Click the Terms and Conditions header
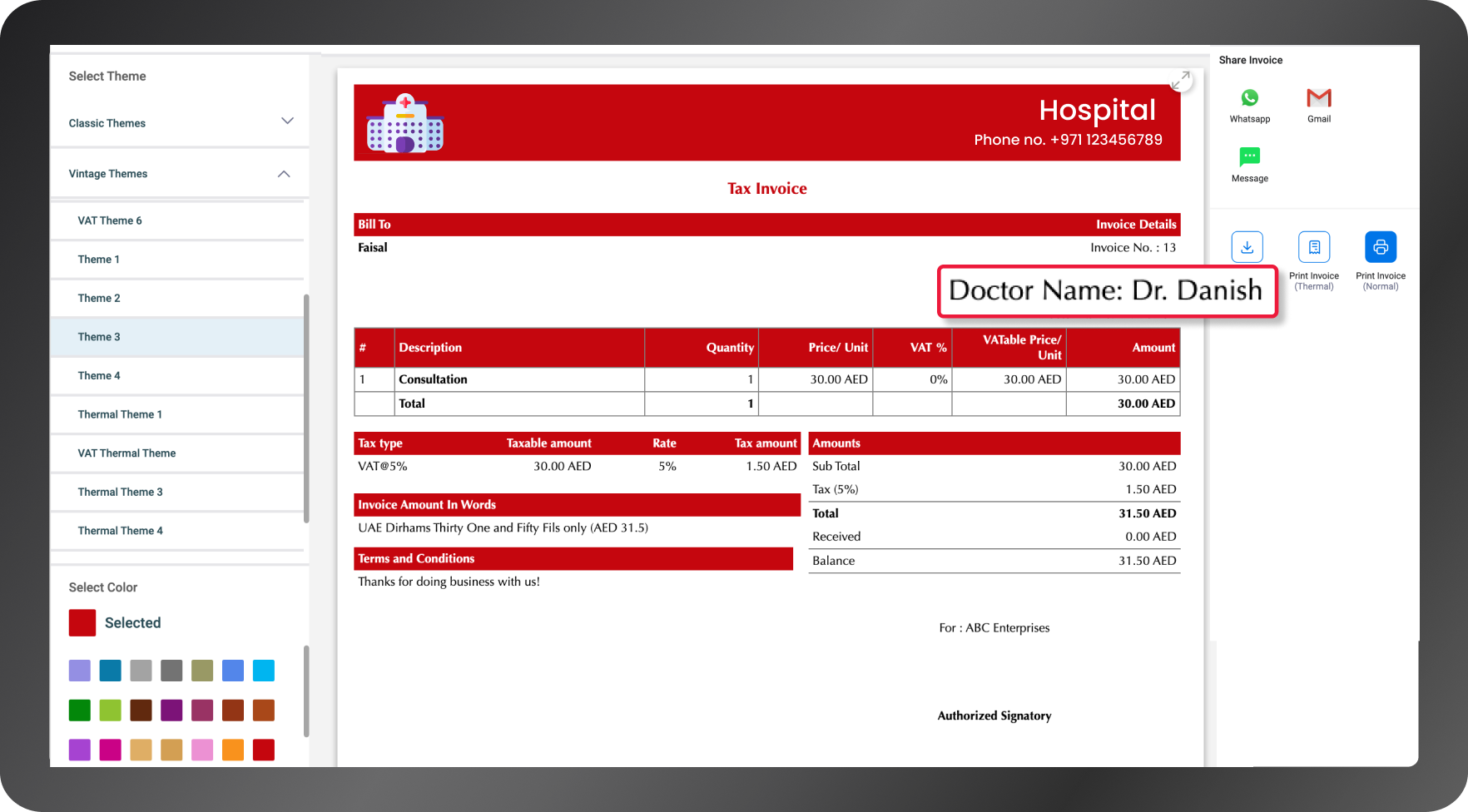 click(573, 559)
